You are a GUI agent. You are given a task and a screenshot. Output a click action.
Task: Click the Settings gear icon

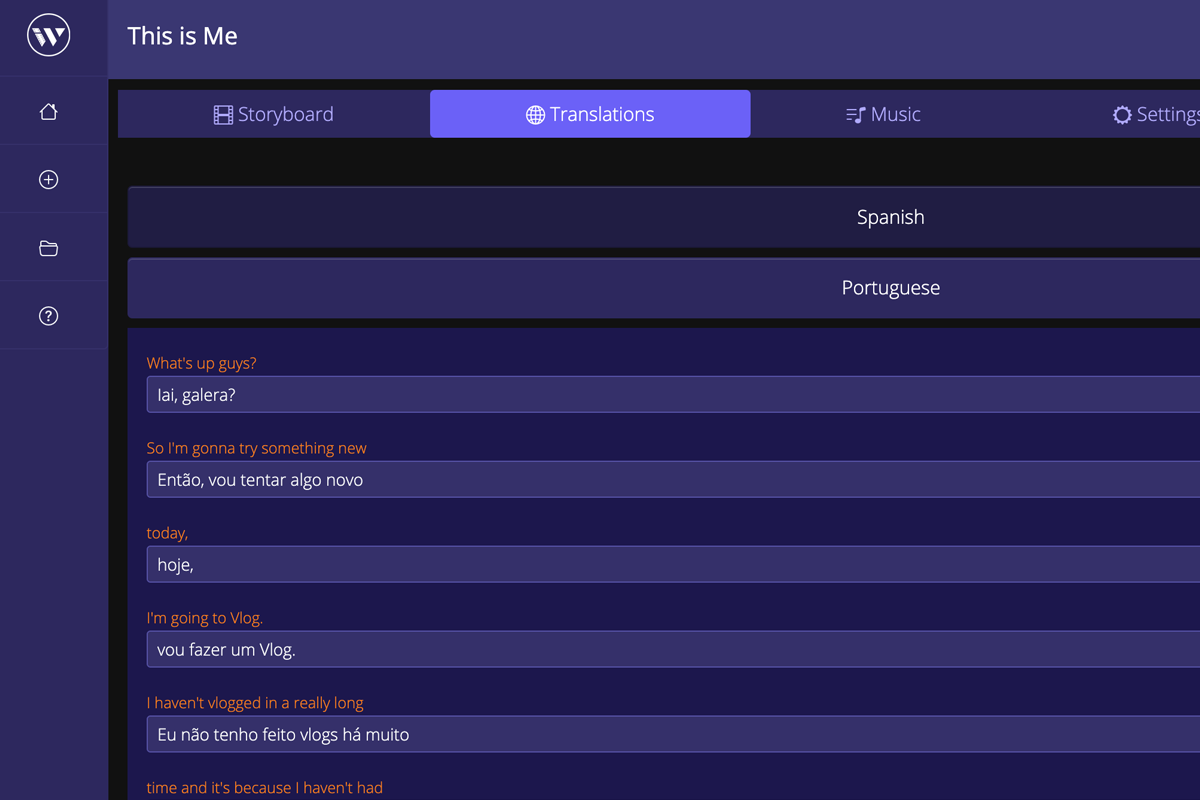click(x=1122, y=115)
